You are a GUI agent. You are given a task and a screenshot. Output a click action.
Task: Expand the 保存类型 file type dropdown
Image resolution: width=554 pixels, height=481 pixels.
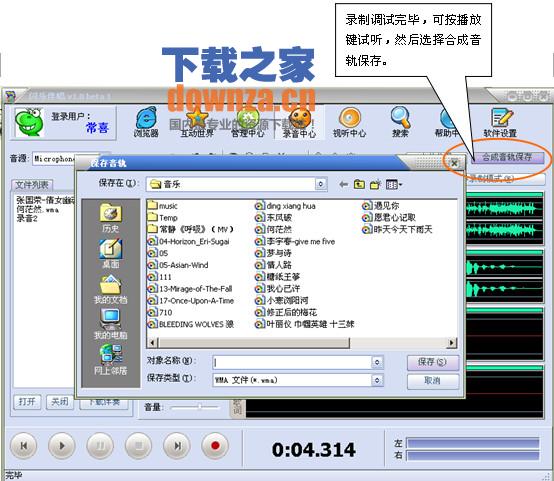[x=377, y=380]
